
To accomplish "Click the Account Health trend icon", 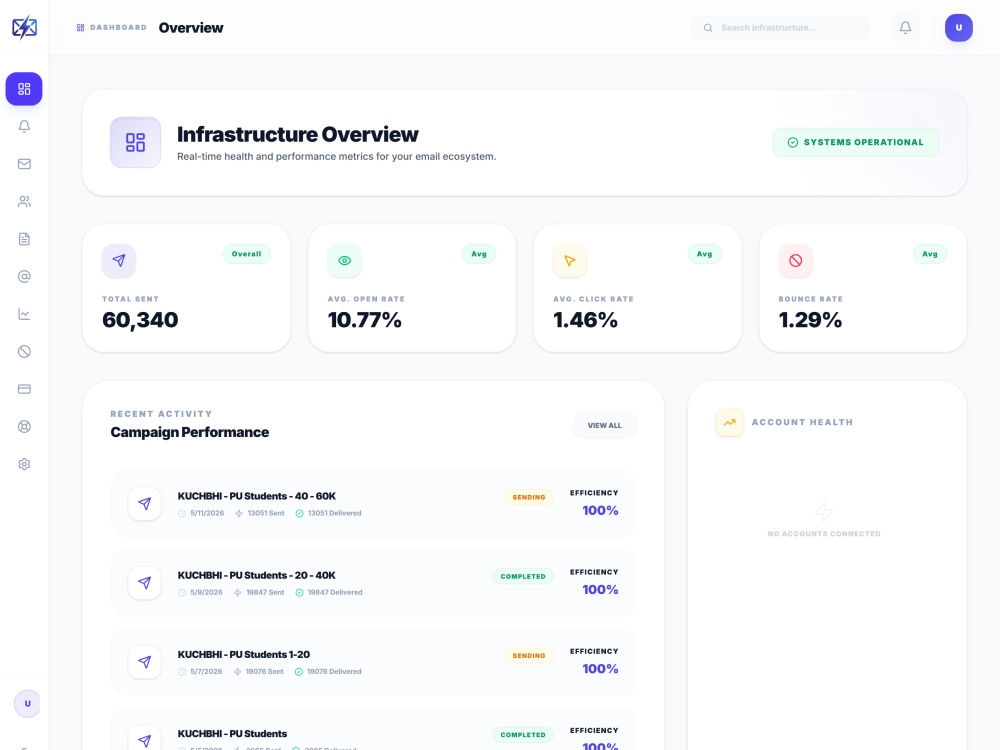I will click(x=730, y=422).
